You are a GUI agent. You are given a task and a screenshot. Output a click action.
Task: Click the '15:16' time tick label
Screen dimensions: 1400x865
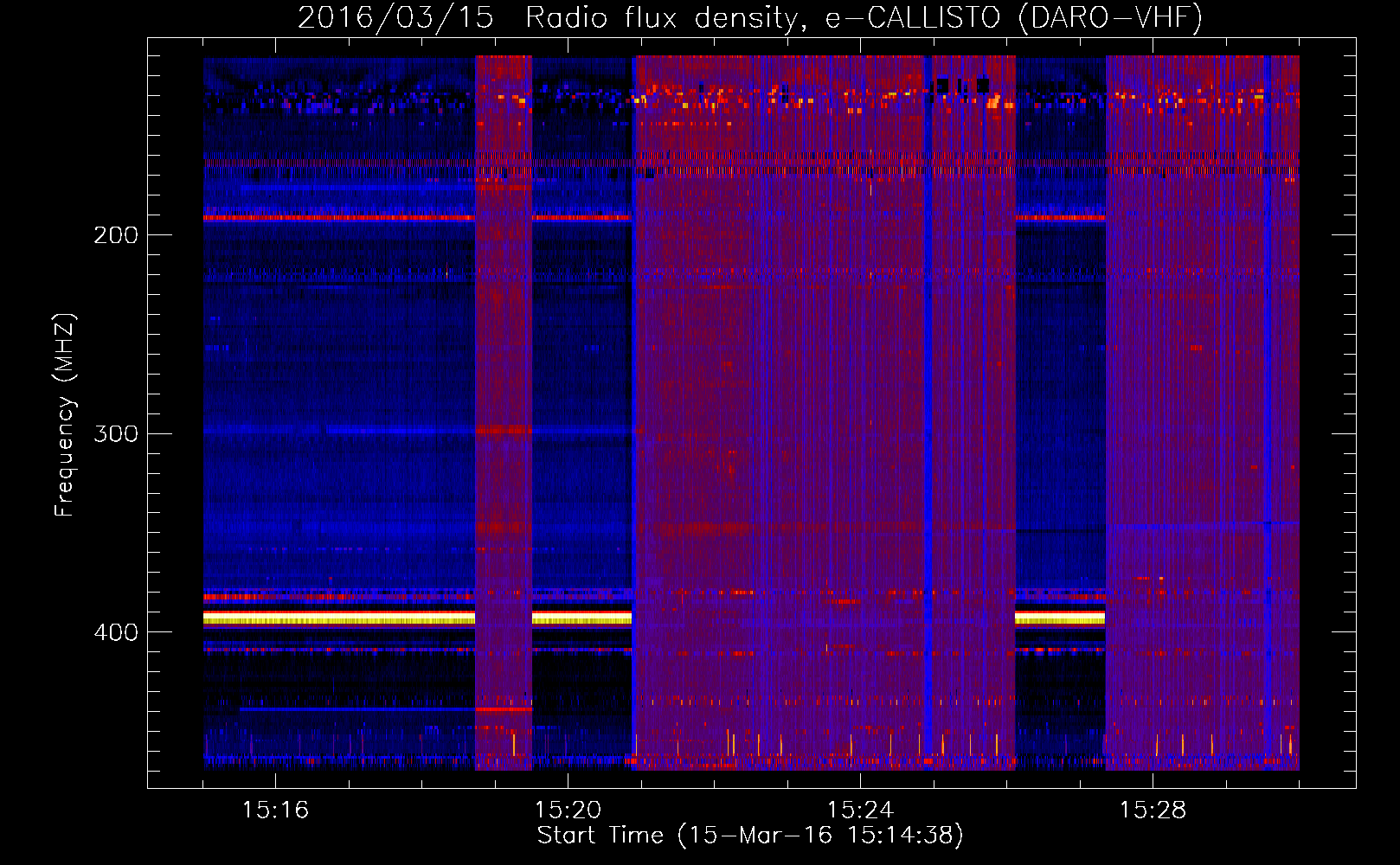[275, 810]
